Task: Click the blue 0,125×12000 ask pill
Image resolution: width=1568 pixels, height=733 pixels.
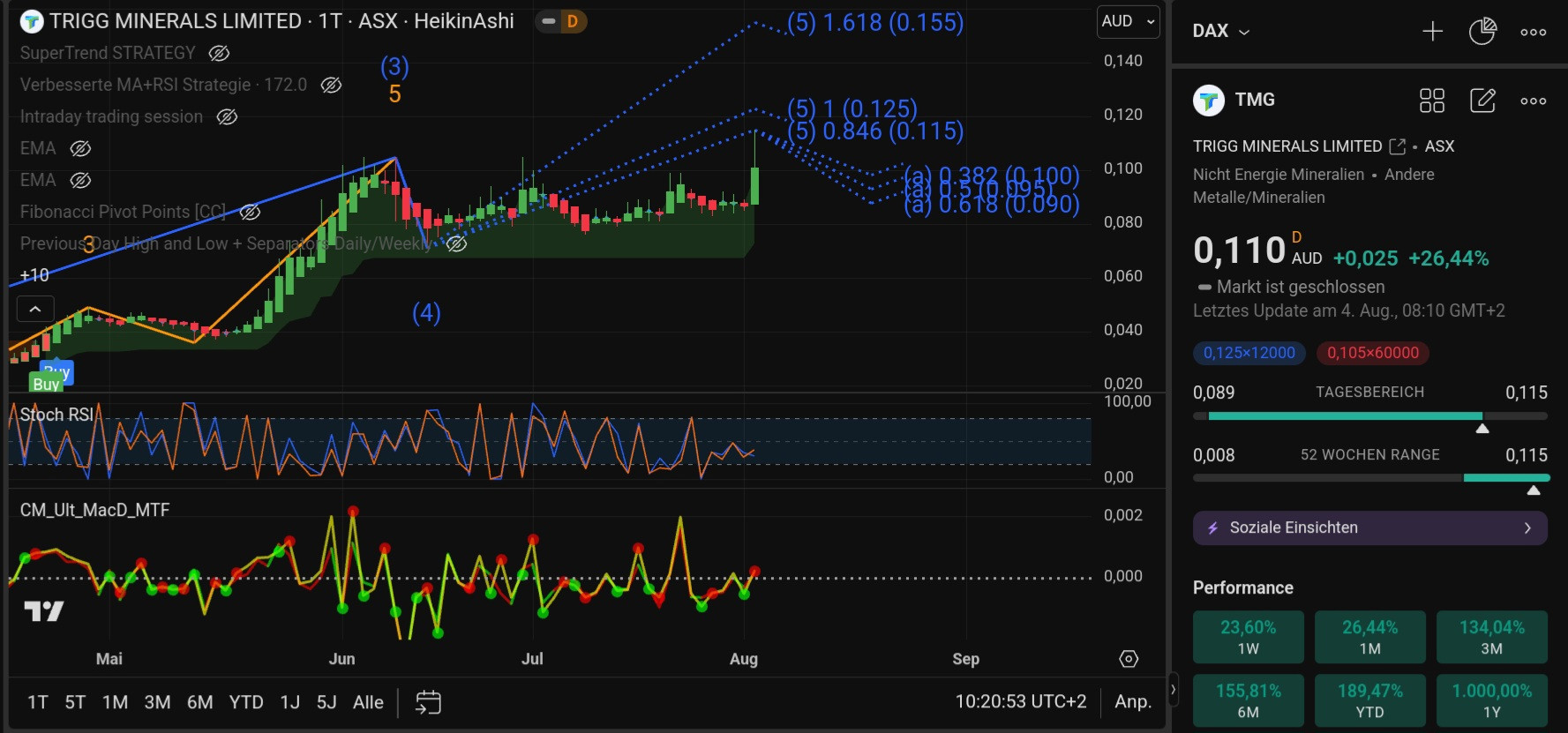Action: point(1249,353)
